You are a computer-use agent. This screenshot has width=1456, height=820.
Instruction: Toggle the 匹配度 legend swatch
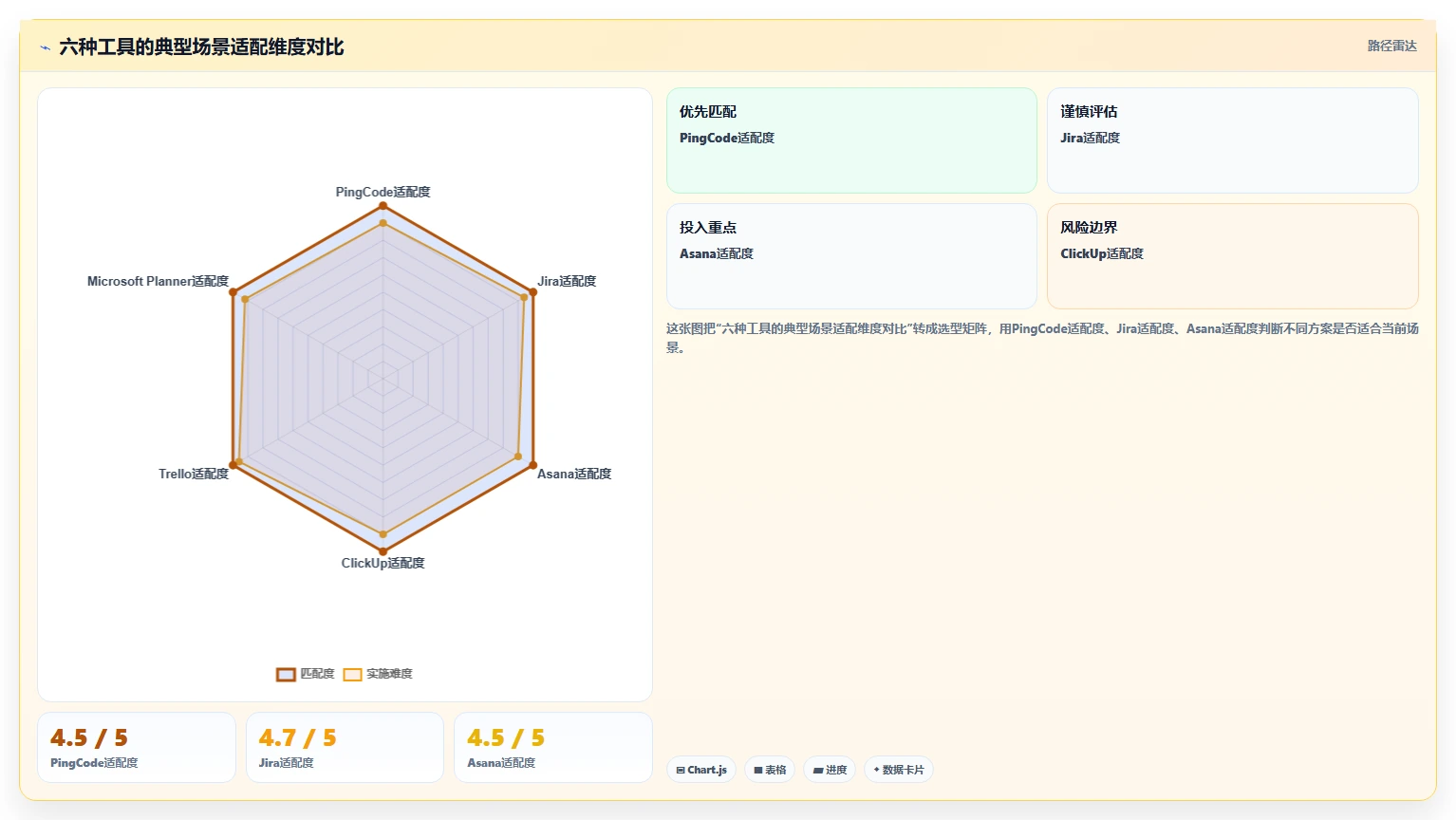pos(286,674)
